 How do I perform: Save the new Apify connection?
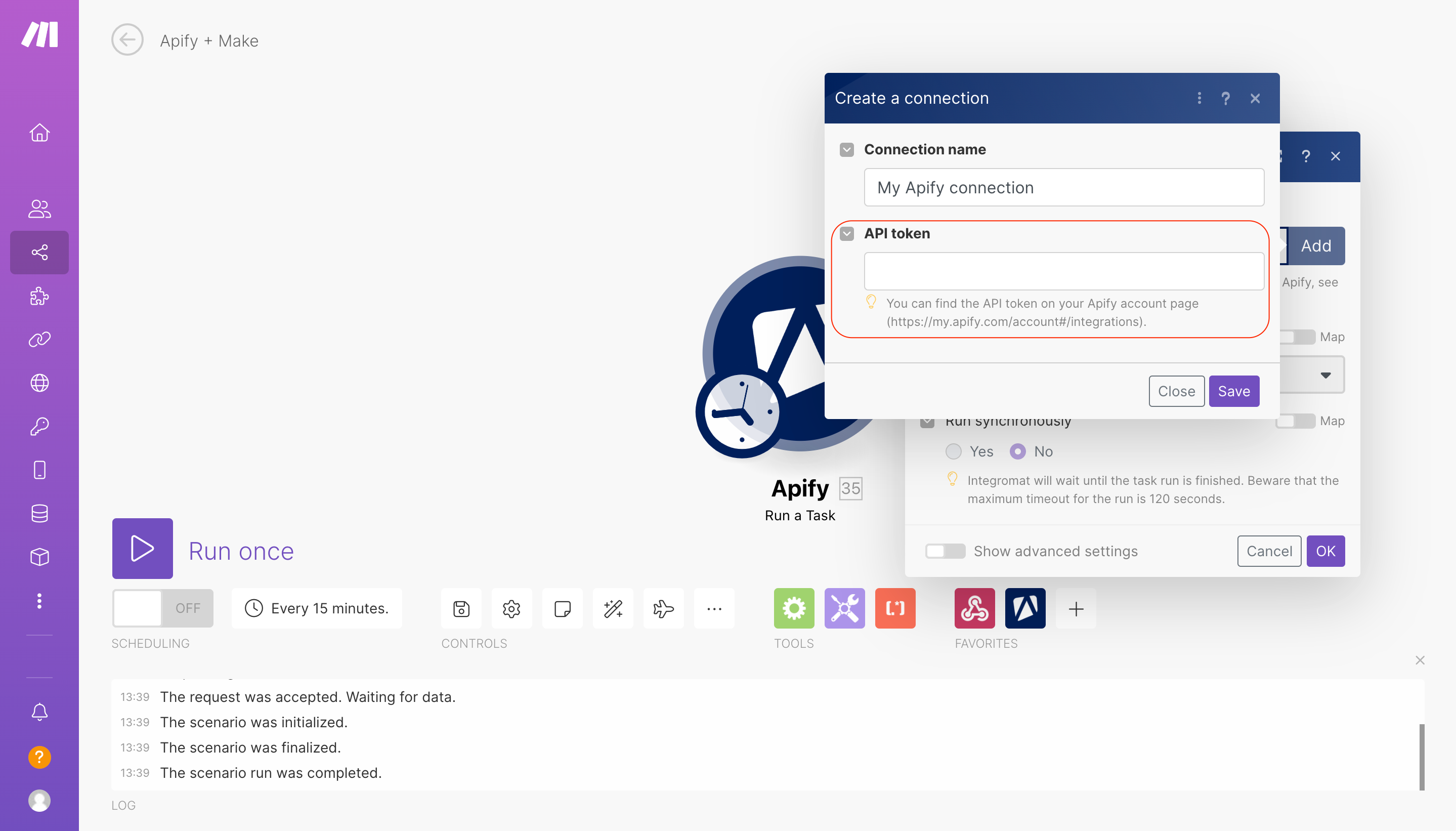pyautogui.click(x=1233, y=391)
